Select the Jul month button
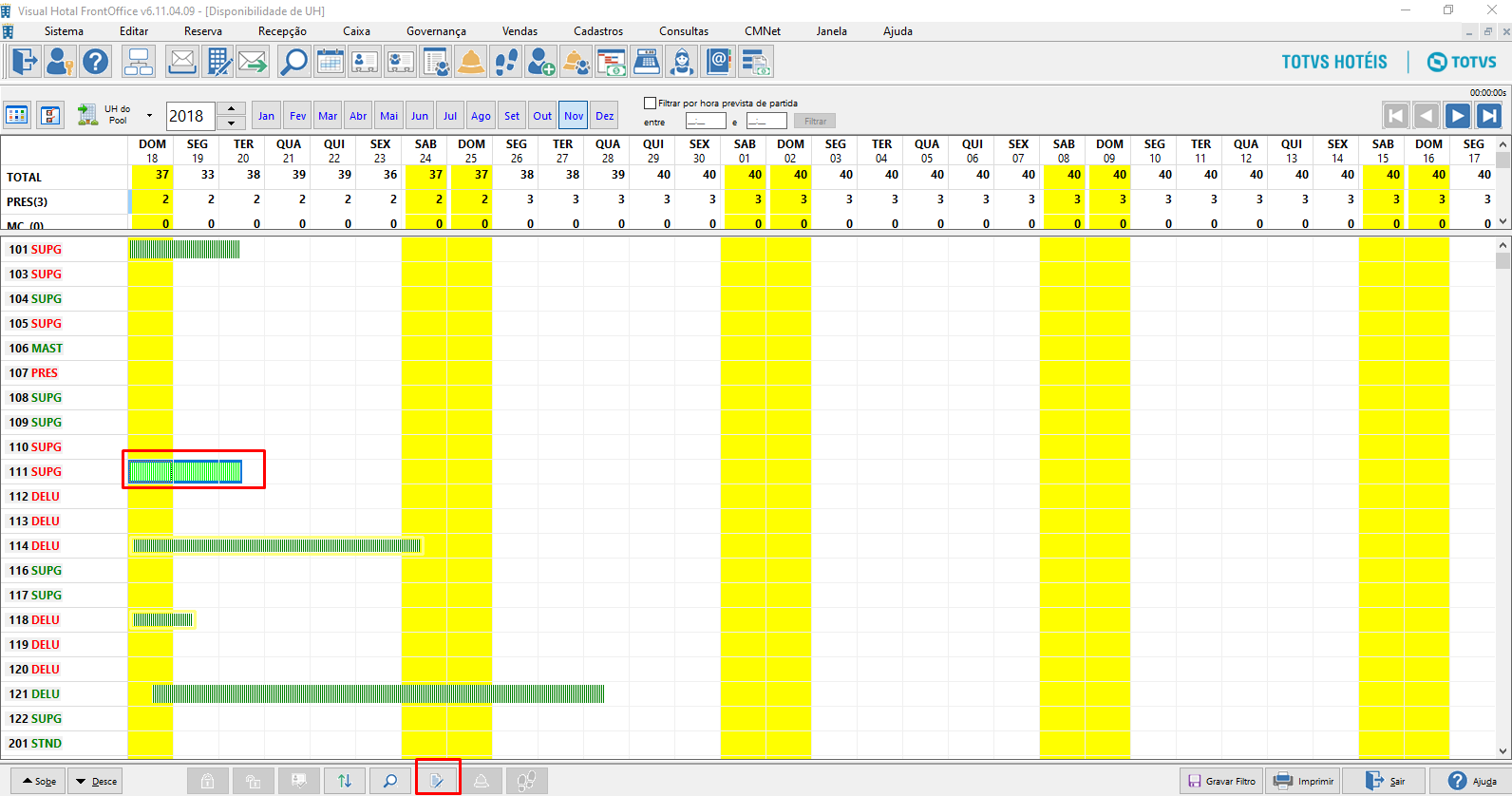 [450, 116]
